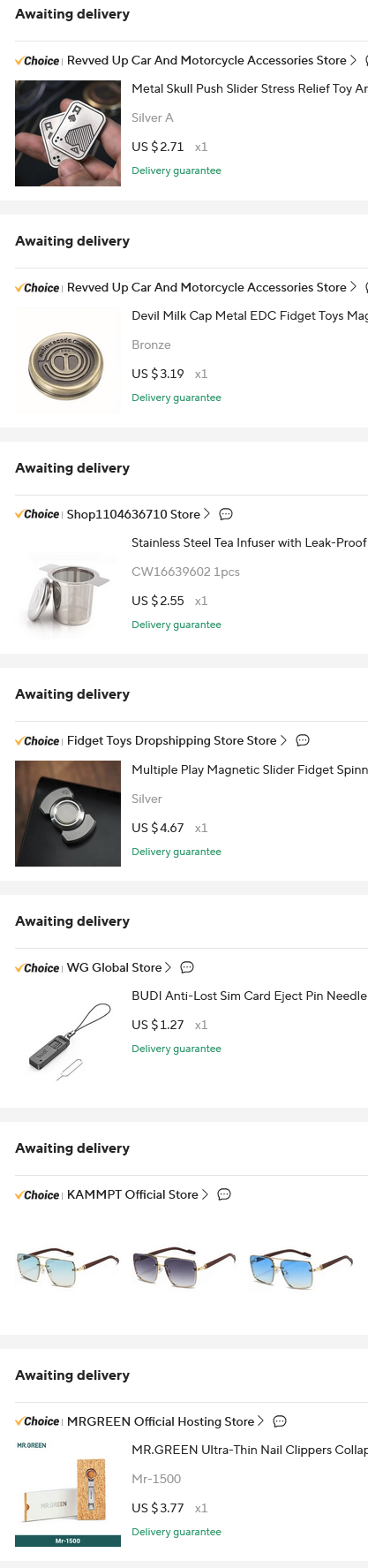368x1568 pixels.
Task: Click Choice badge beside KAMMPT Official Store
Action: [37, 1195]
